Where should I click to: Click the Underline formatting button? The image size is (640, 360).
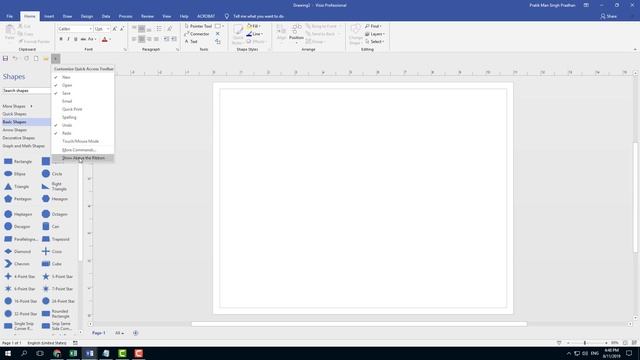(x=76, y=39)
